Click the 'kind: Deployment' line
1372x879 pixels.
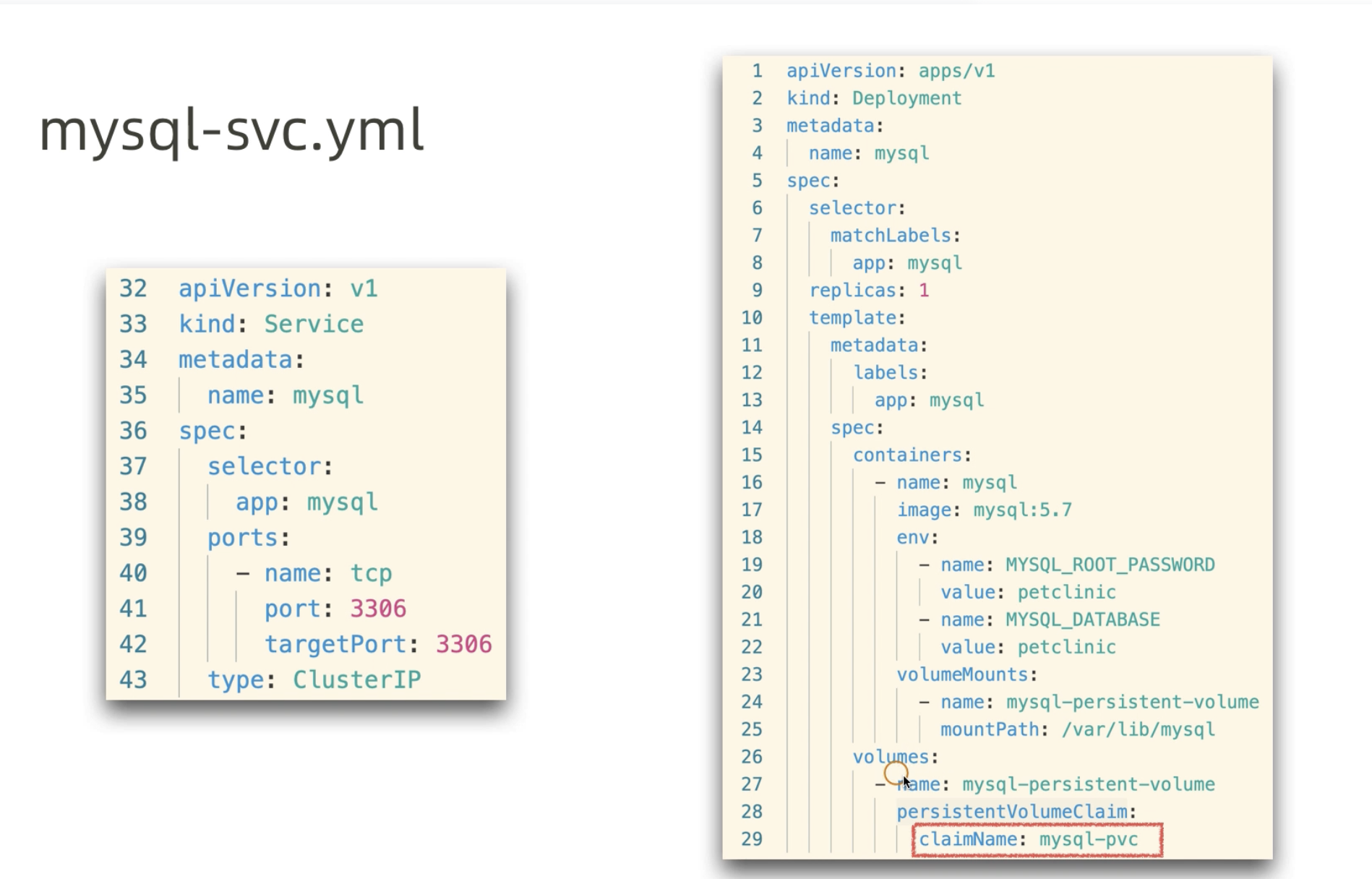click(x=874, y=98)
